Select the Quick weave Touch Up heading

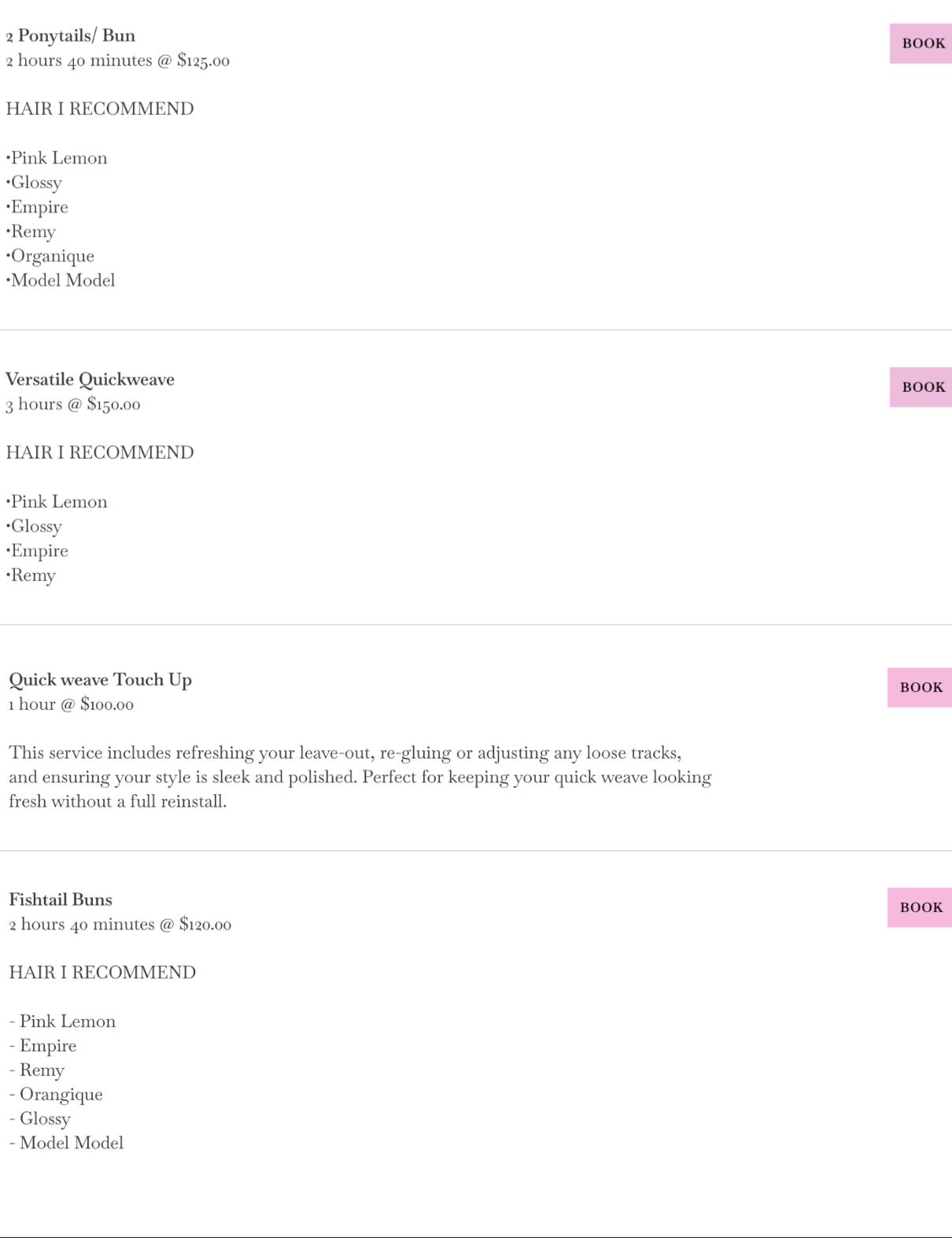point(100,680)
